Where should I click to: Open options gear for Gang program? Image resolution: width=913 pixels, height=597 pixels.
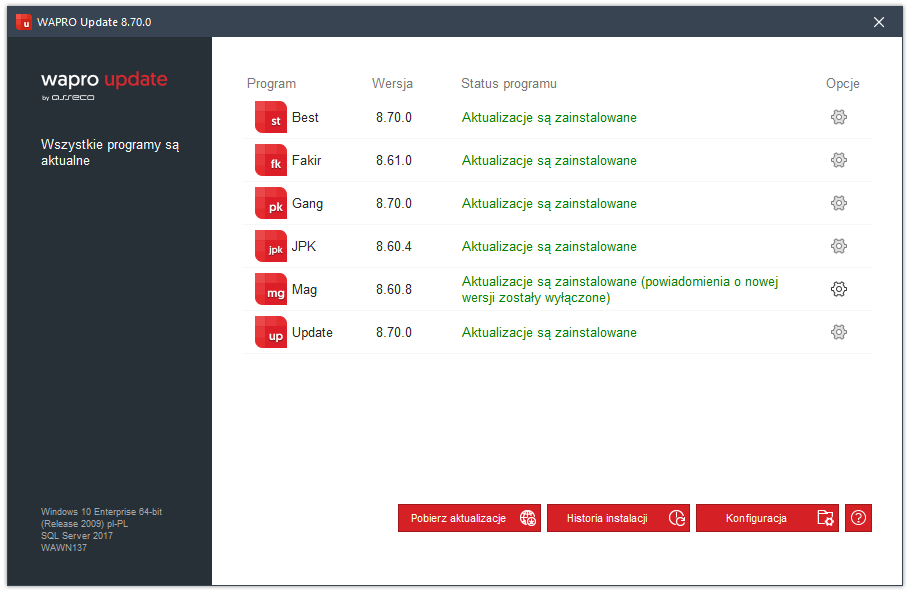pyautogui.click(x=838, y=203)
